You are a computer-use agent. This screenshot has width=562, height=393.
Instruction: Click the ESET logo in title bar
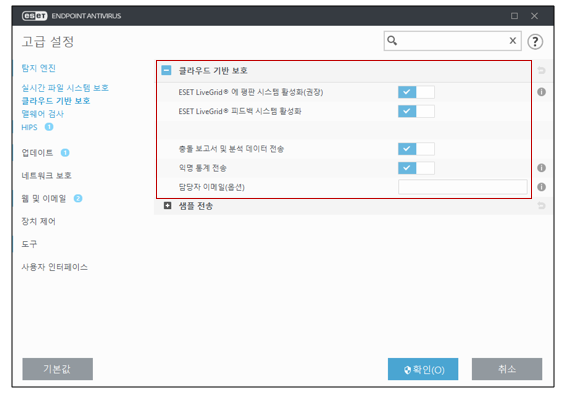point(34,16)
